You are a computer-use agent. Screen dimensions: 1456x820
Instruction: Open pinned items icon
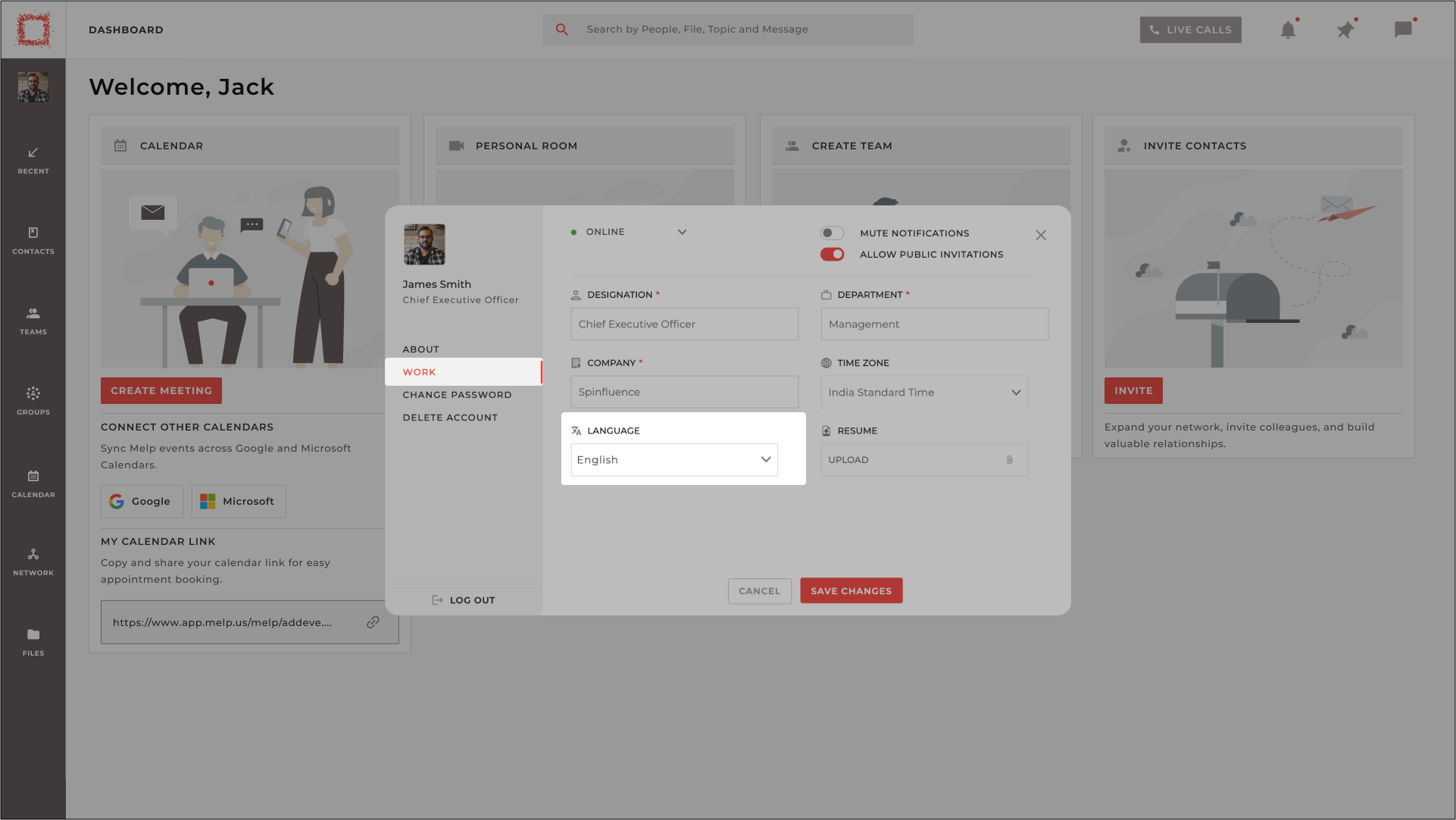pos(1345,30)
